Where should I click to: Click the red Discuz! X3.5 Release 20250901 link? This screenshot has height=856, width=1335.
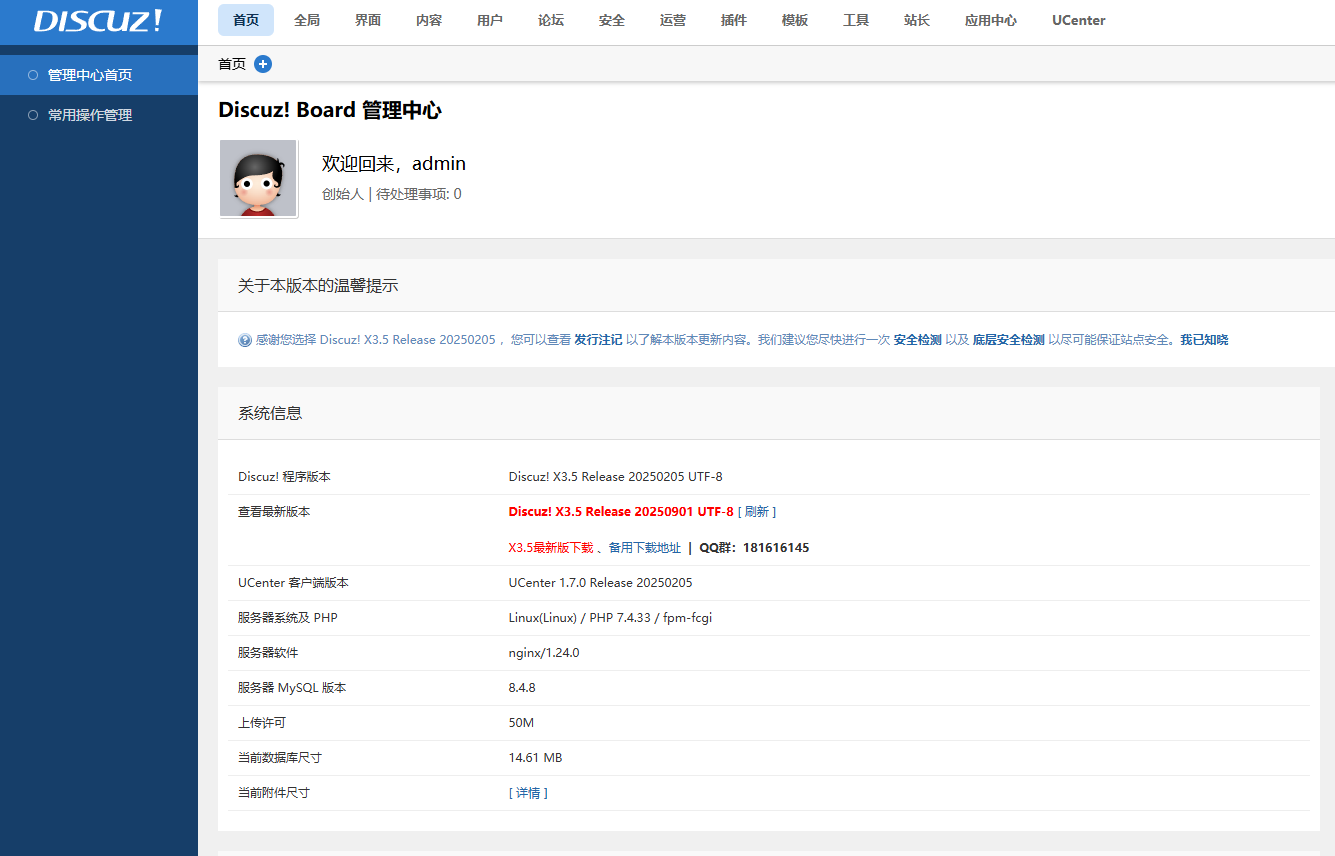pos(621,512)
